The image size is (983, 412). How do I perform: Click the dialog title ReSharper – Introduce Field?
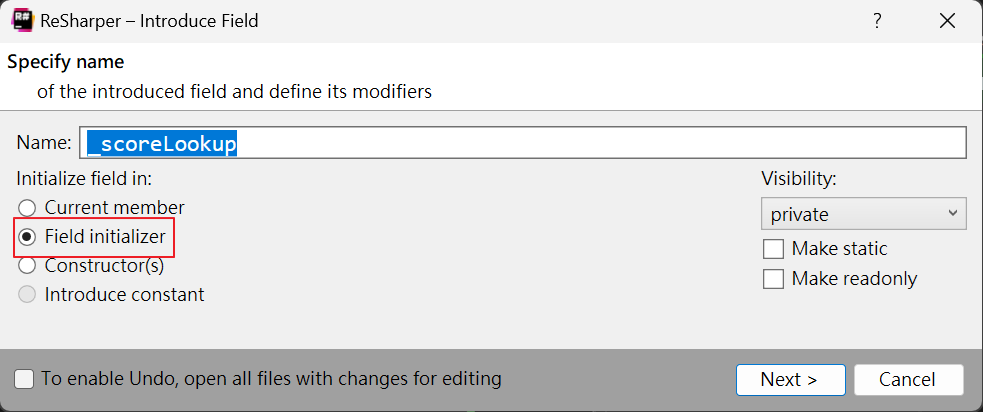(x=149, y=21)
